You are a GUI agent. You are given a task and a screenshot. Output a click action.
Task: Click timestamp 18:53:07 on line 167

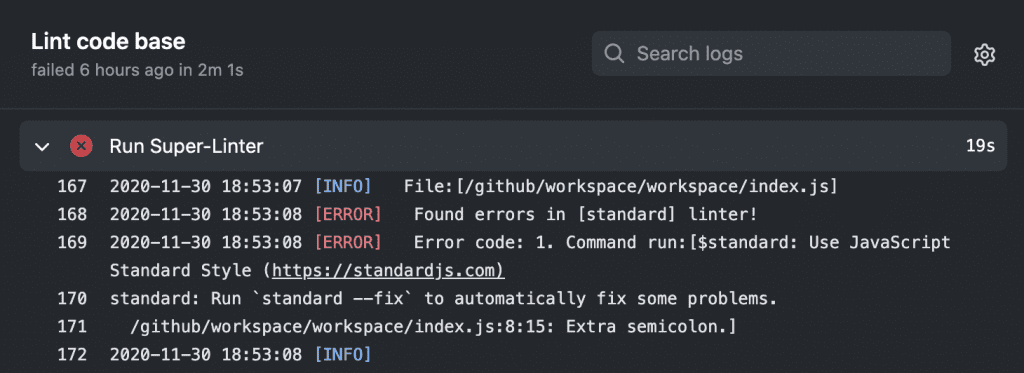tap(262, 187)
